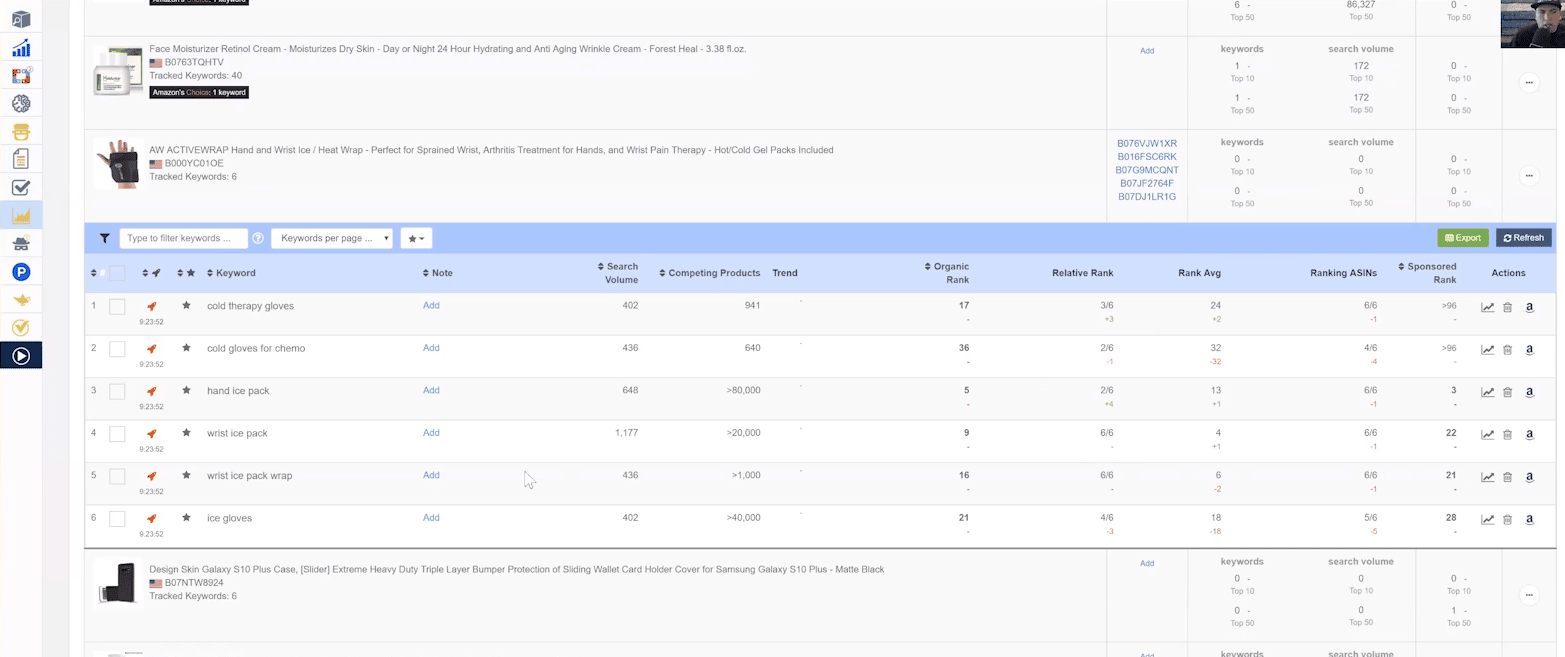Sort by Search Volume column

tap(618, 273)
